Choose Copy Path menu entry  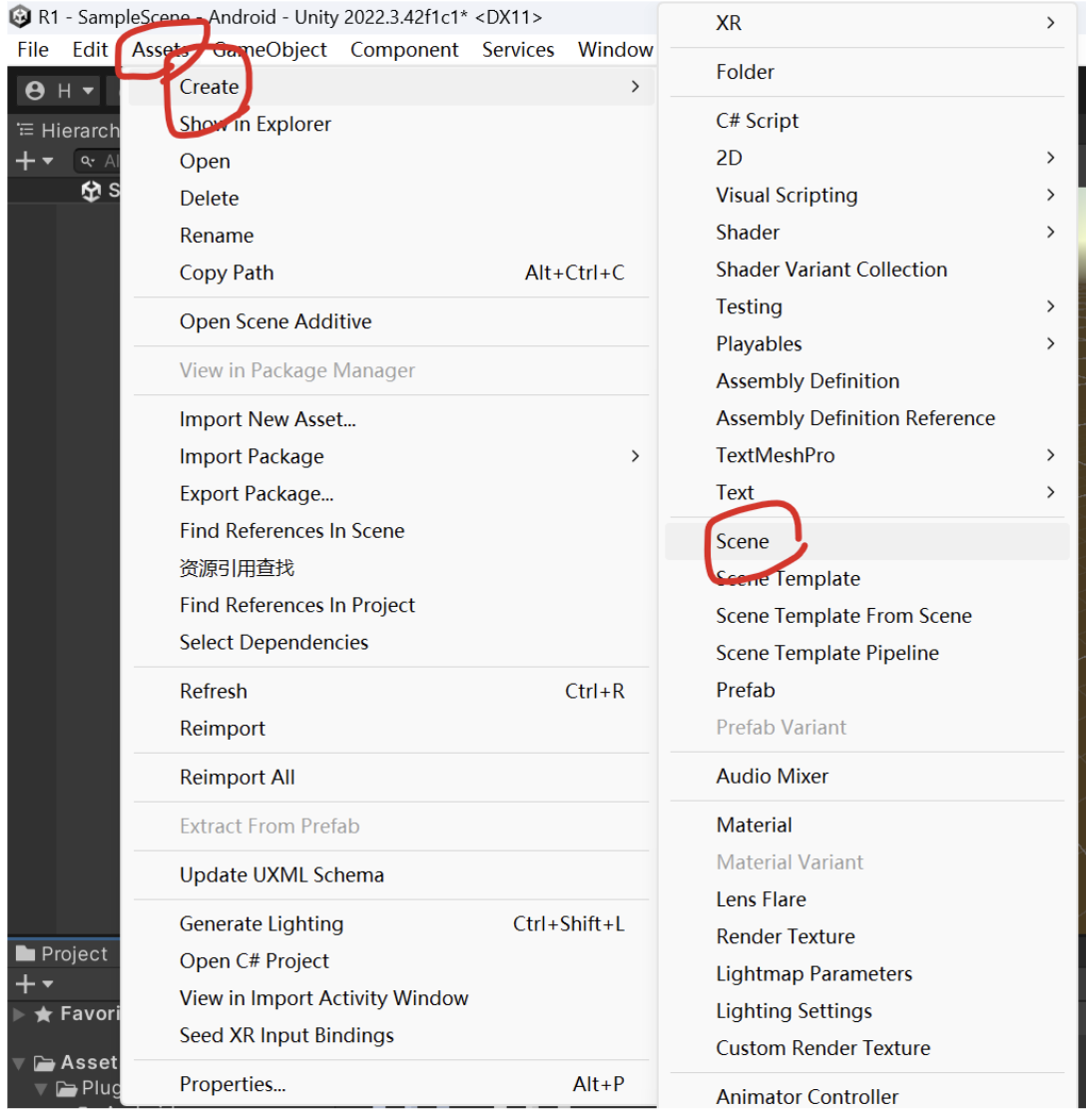(391, 273)
